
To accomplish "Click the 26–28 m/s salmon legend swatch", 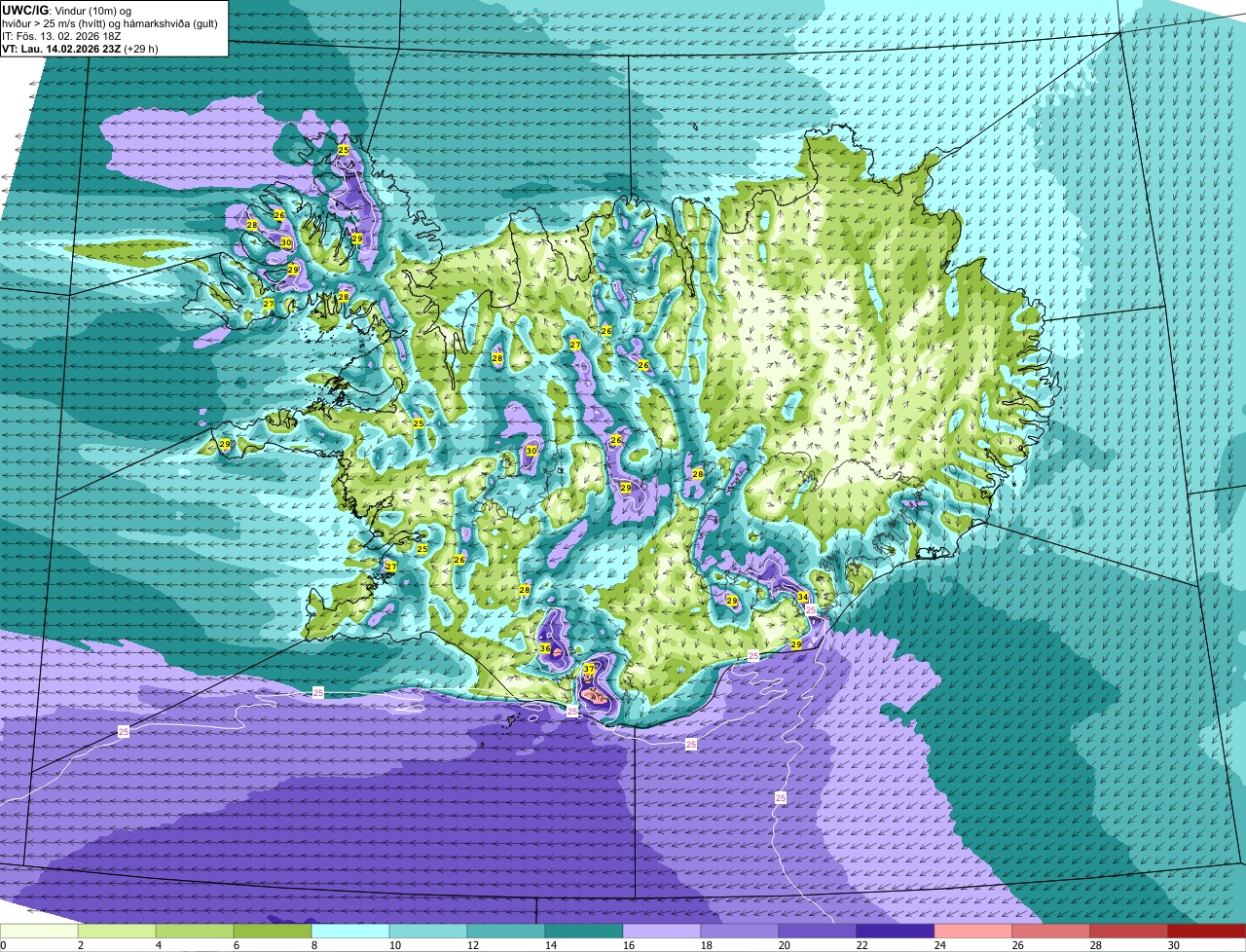I will (1051, 931).
